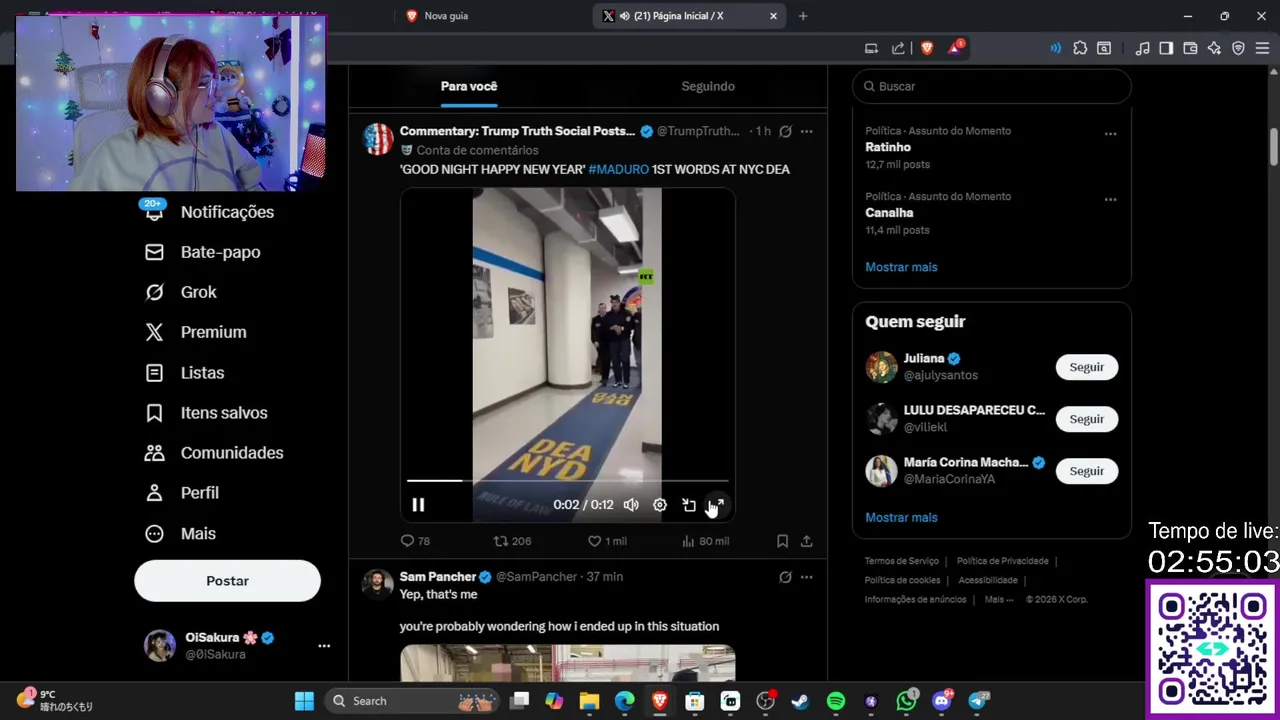This screenshot has height=720, width=1280.
Task: Enable picture-in-picture on the video
Action: click(689, 505)
